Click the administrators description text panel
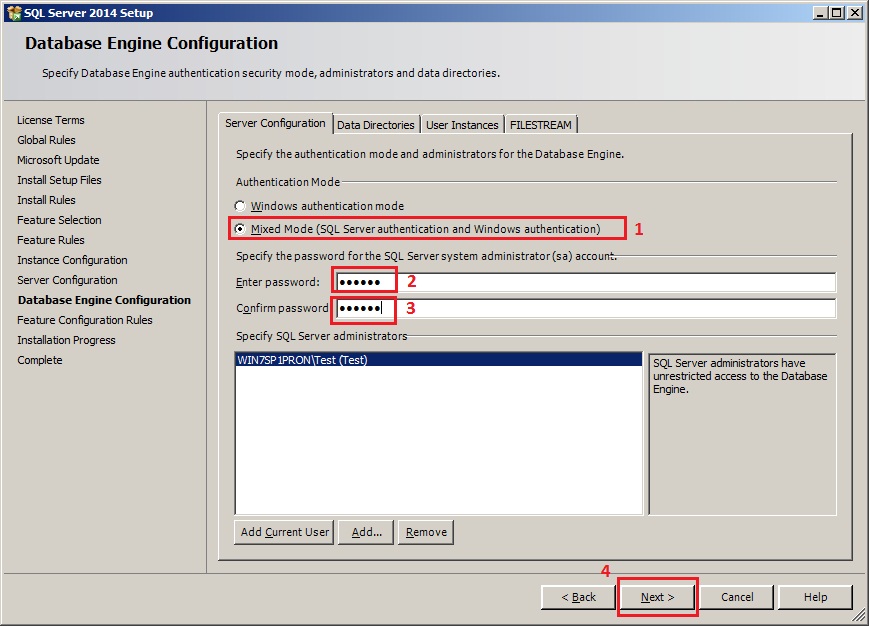869x626 pixels. 742,434
